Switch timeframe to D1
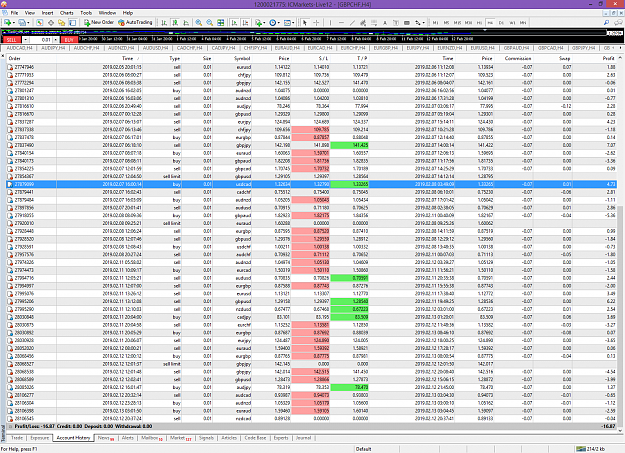Screen dimensions: 625x453 click(501, 23)
